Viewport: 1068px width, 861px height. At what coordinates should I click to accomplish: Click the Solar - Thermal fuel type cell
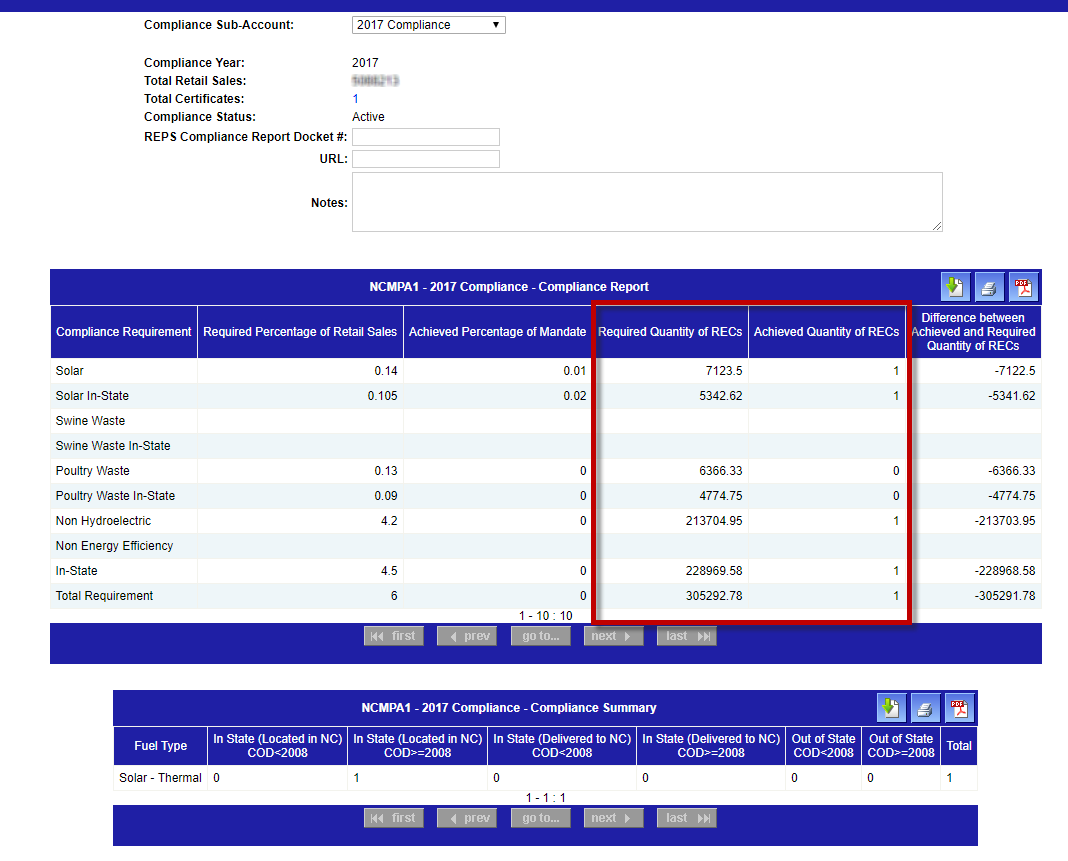point(161,778)
